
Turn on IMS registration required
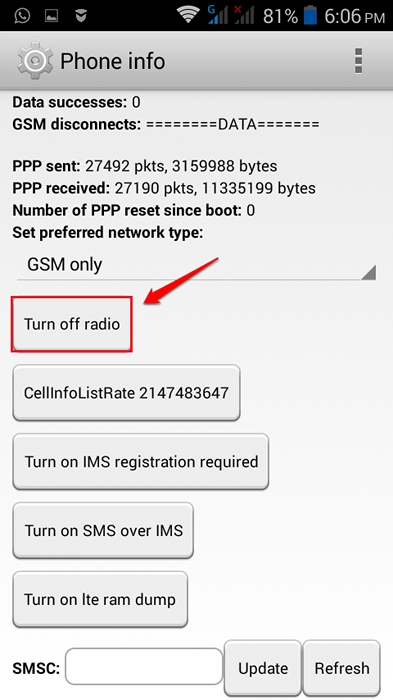click(141, 462)
